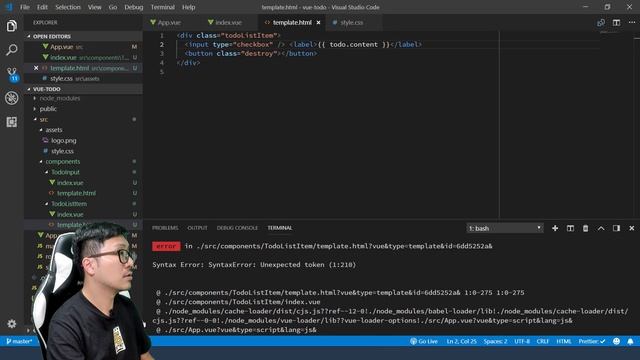This screenshot has height=360, width=640.
Task: Switch to the Debug Console panel tab
Action: click(237, 228)
